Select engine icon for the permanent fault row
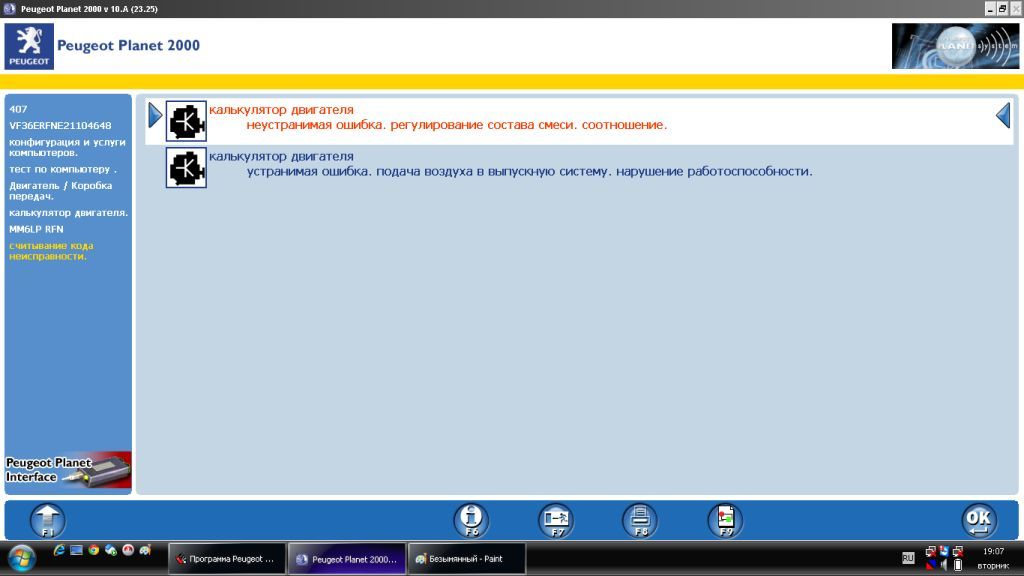 [186, 121]
